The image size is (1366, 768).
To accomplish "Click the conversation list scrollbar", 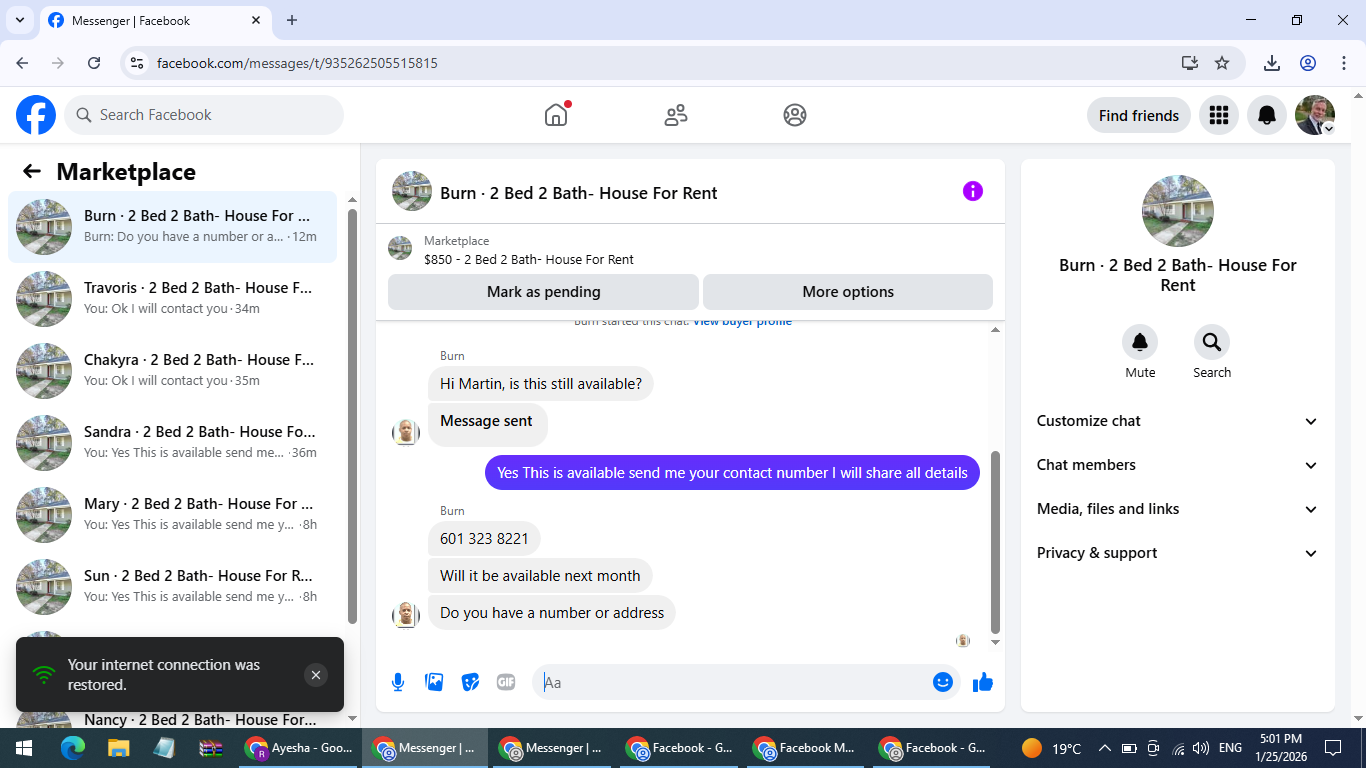I will point(352,415).
